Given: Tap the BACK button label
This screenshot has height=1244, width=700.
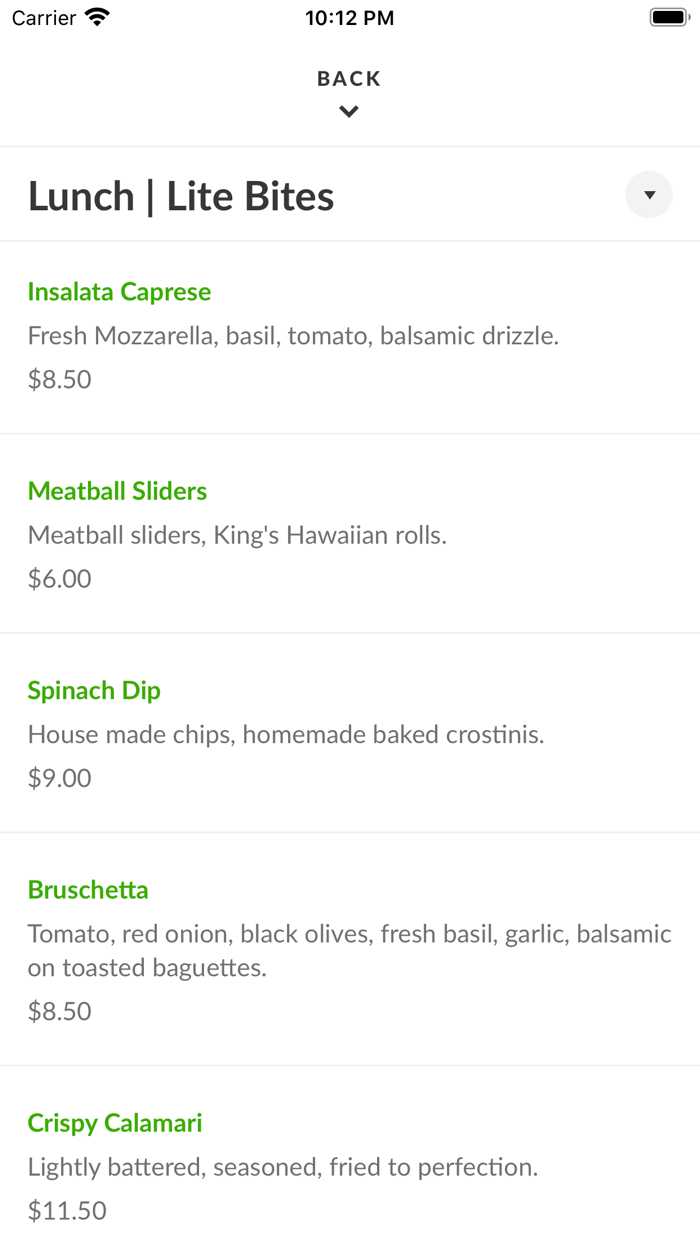Looking at the screenshot, I should pos(349,79).
